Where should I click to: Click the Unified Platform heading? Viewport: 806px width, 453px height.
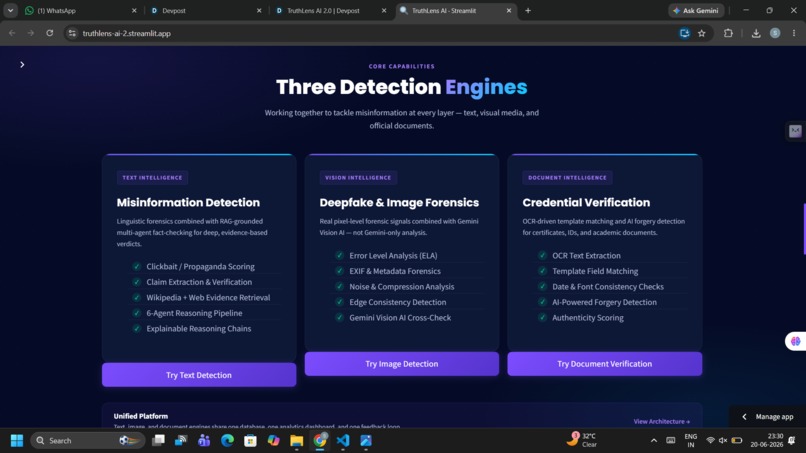(x=140, y=416)
